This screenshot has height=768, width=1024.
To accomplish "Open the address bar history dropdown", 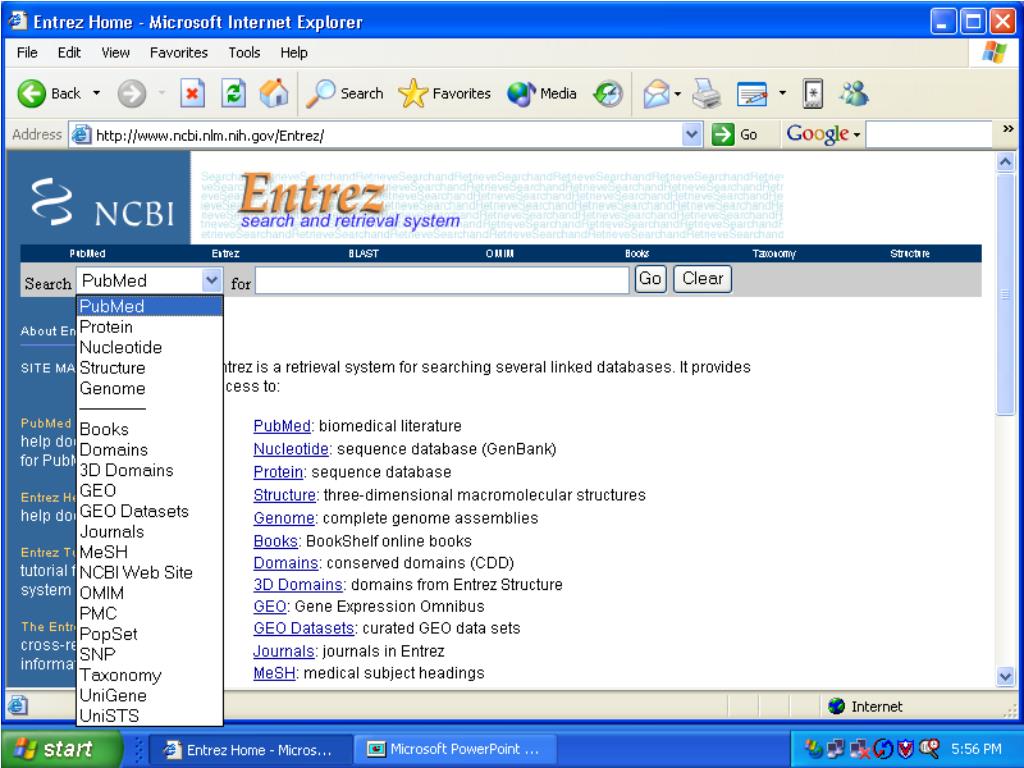I will point(692,135).
